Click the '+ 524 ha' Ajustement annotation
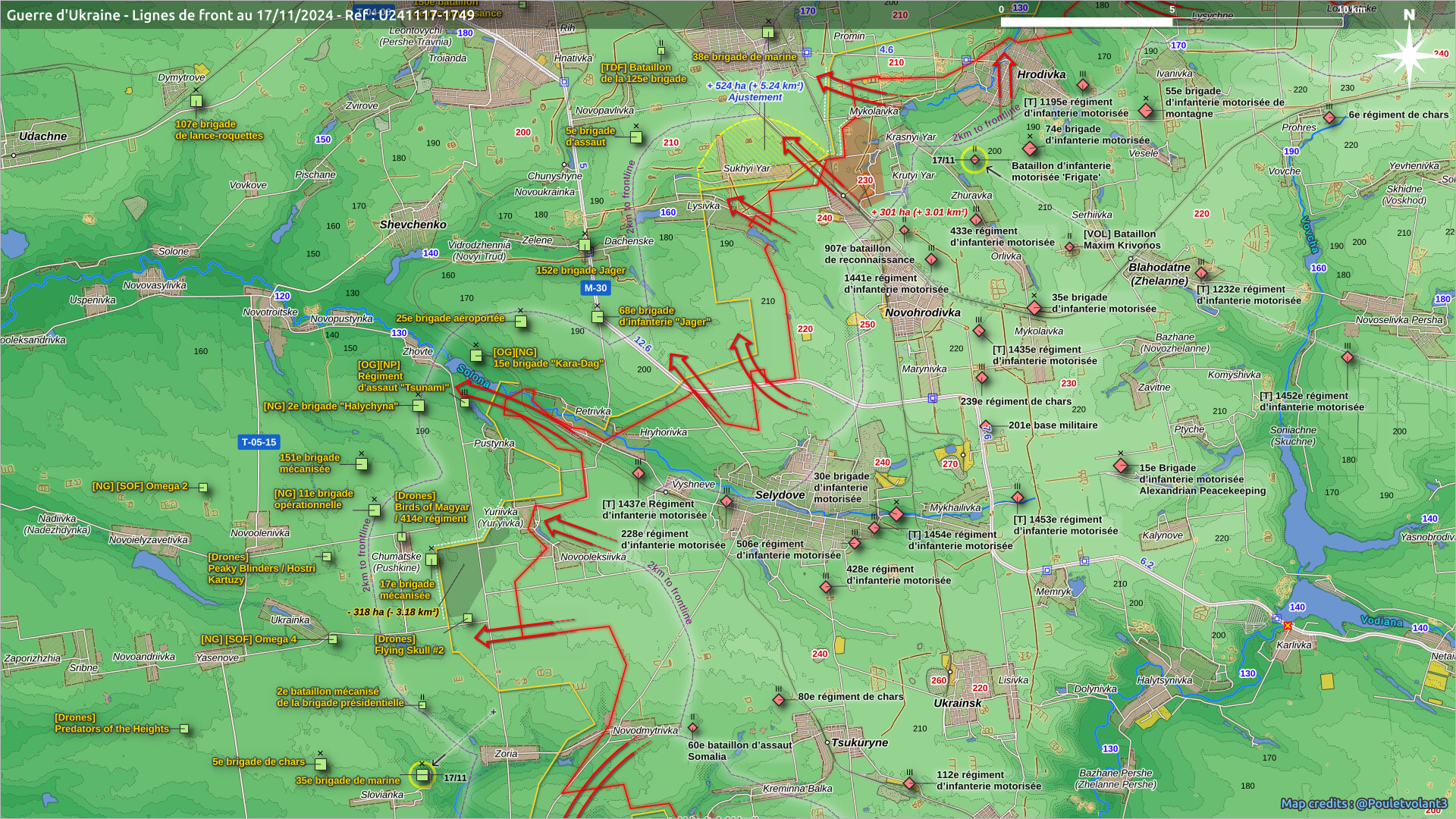This screenshot has height=819, width=1456. 755,91
